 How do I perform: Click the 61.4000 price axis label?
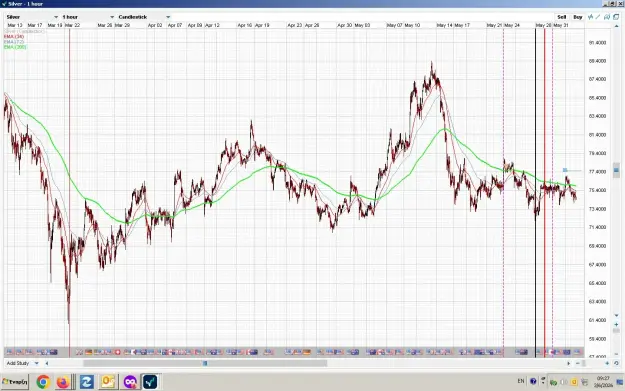(597, 320)
